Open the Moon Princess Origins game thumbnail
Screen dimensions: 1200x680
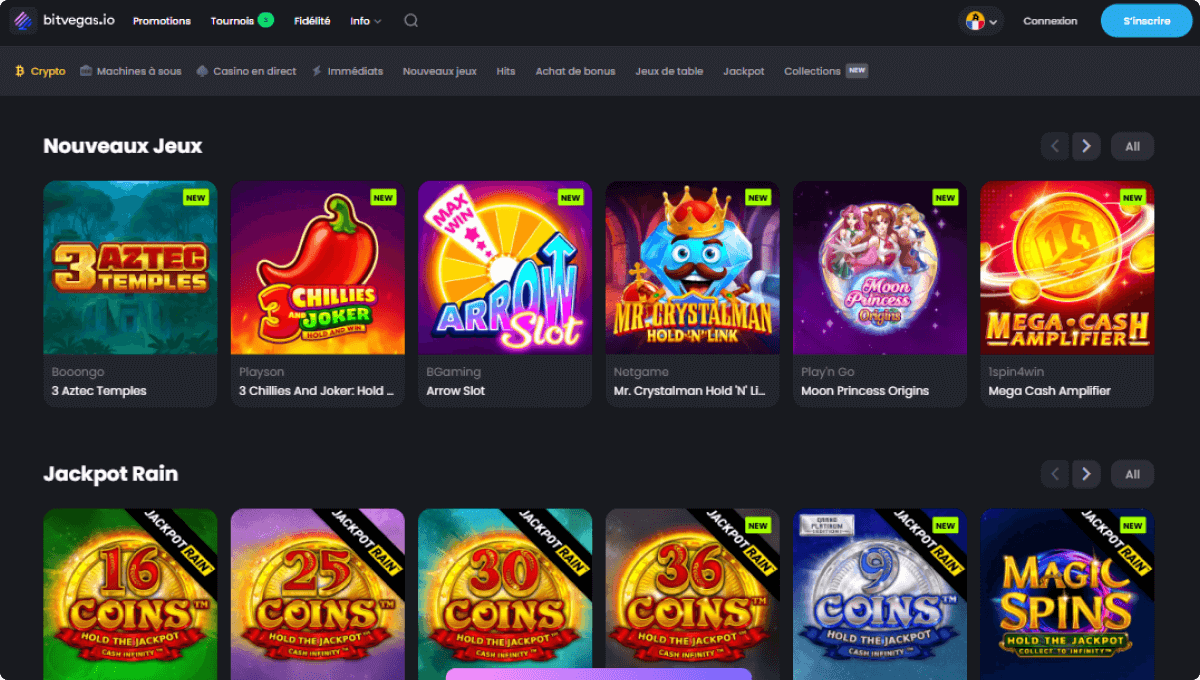coord(880,267)
